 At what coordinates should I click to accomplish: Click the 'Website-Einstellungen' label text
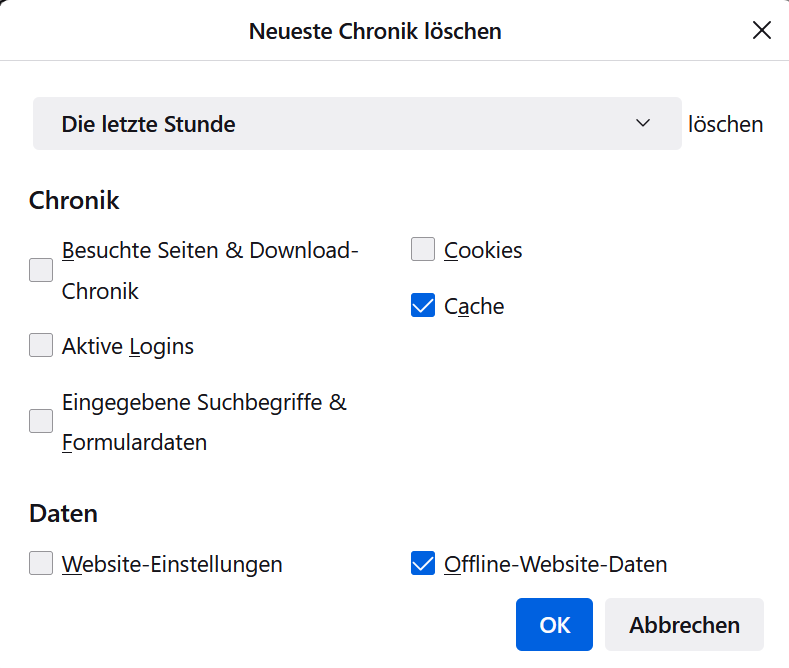coord(172,564)
